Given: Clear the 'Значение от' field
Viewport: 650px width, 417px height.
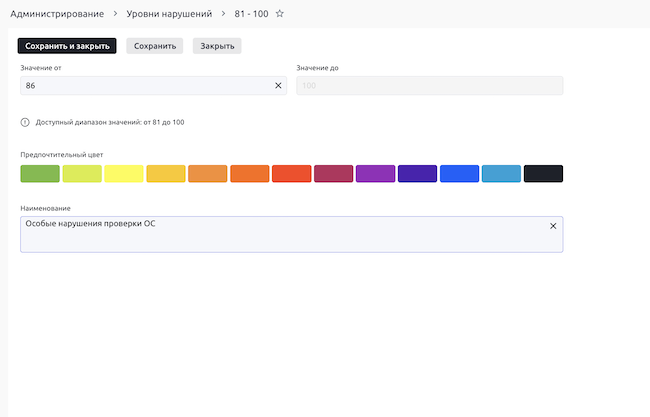Looking at the screenshot, I should click(x=278, y=85).
